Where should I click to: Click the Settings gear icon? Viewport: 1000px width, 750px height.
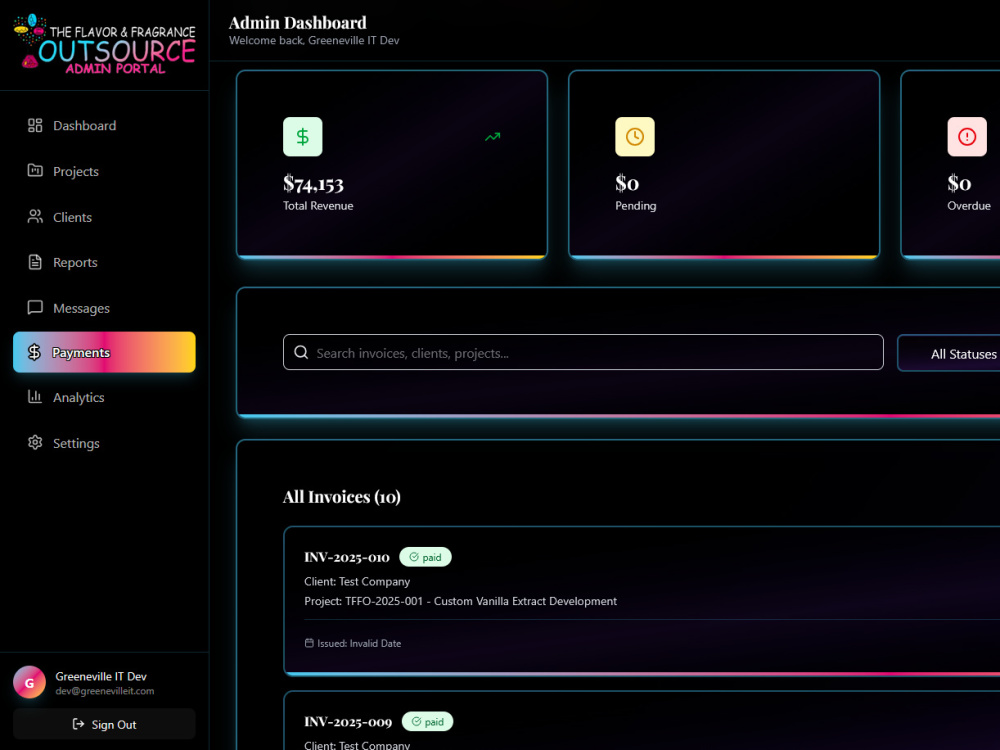[35, 443]
